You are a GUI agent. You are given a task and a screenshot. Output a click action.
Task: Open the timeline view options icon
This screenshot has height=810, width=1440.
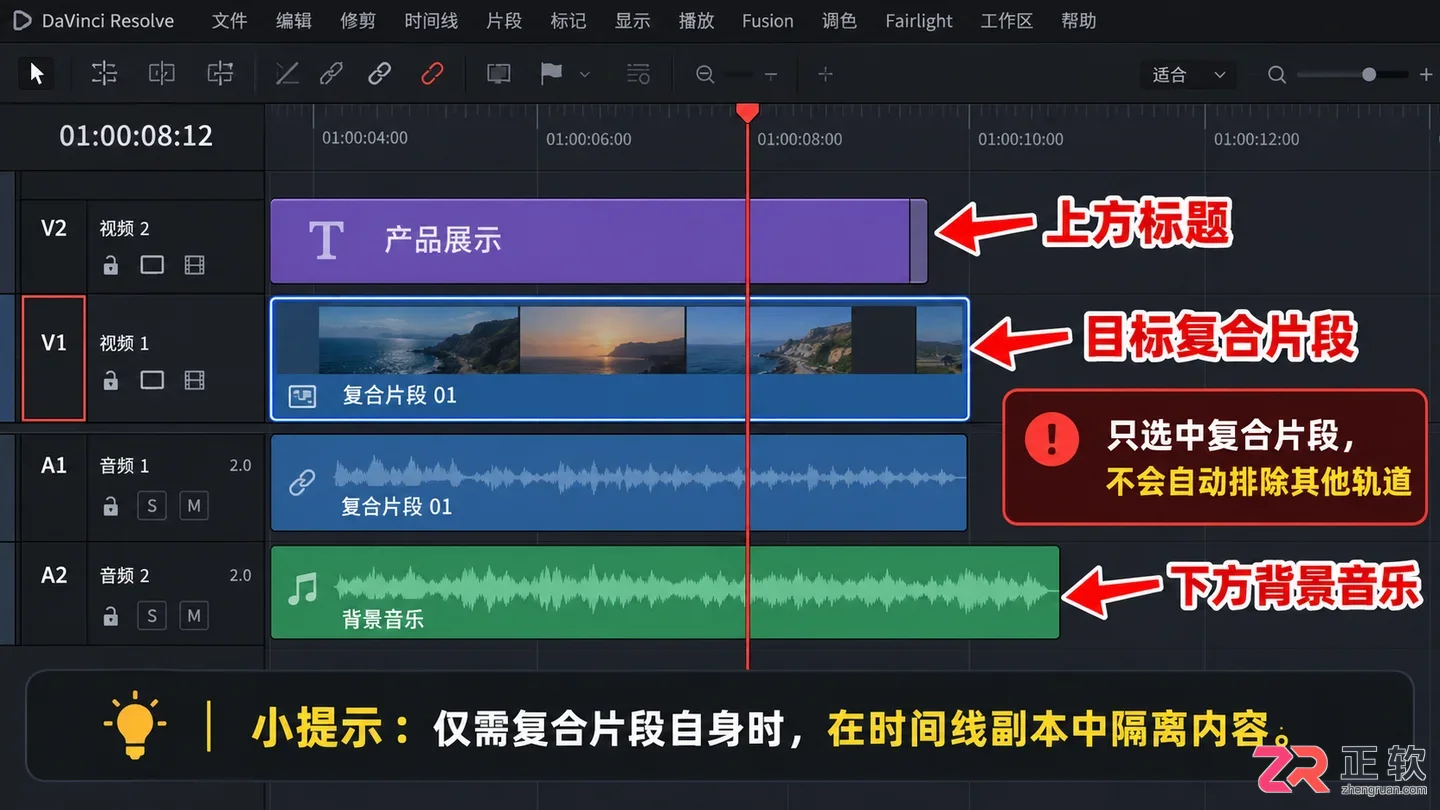[x=638, y=74]
